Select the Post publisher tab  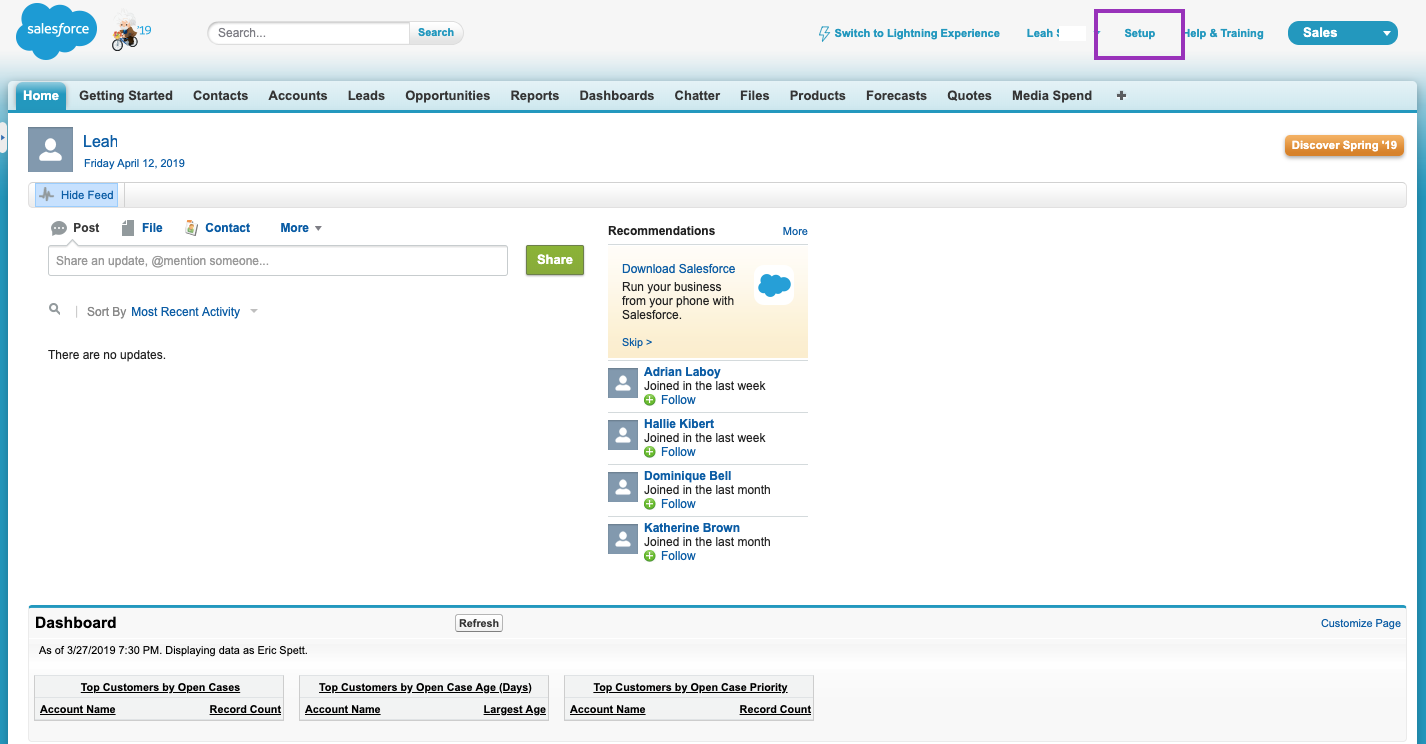[75, 228]
